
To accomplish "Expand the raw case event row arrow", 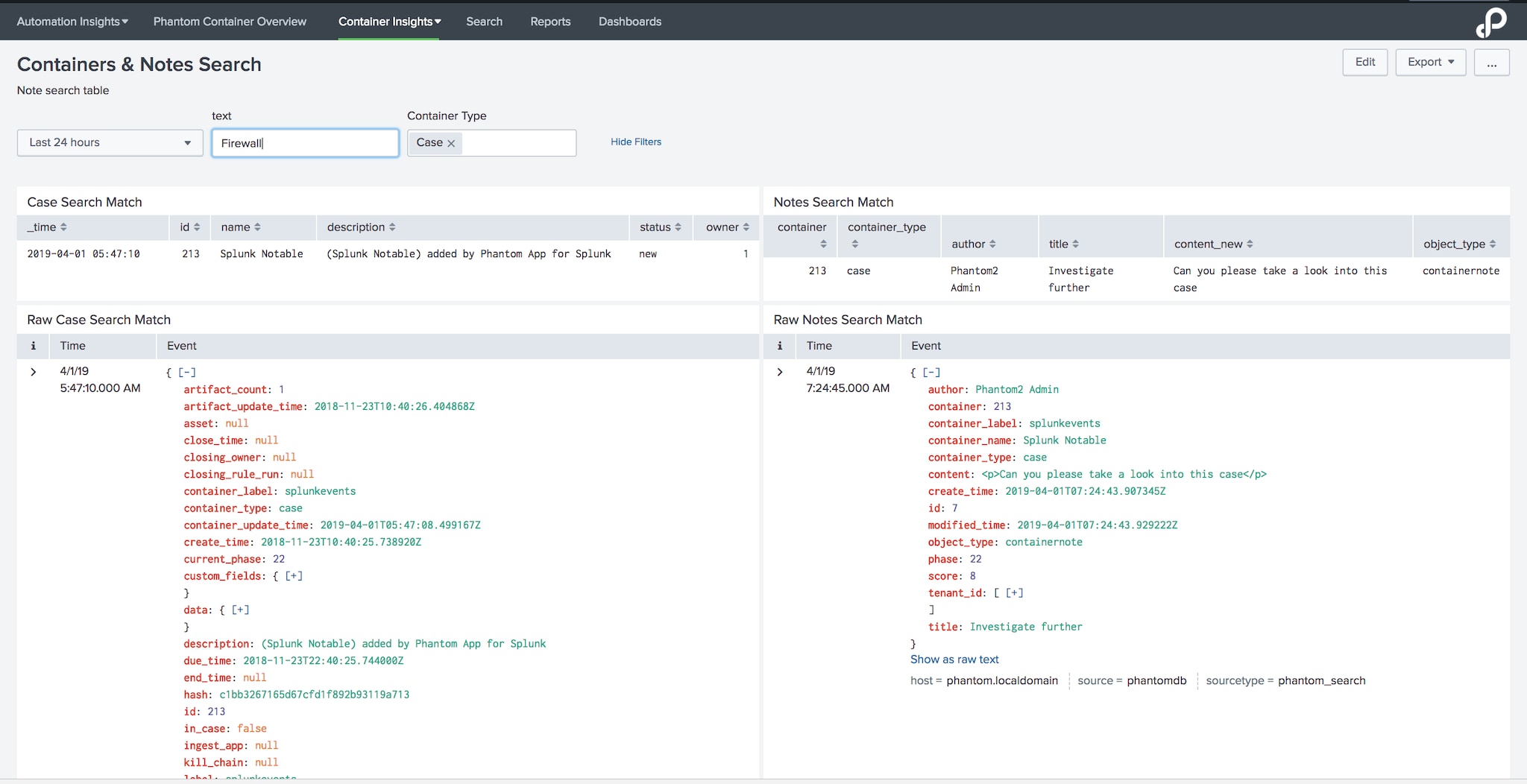I will pos(33,372).
